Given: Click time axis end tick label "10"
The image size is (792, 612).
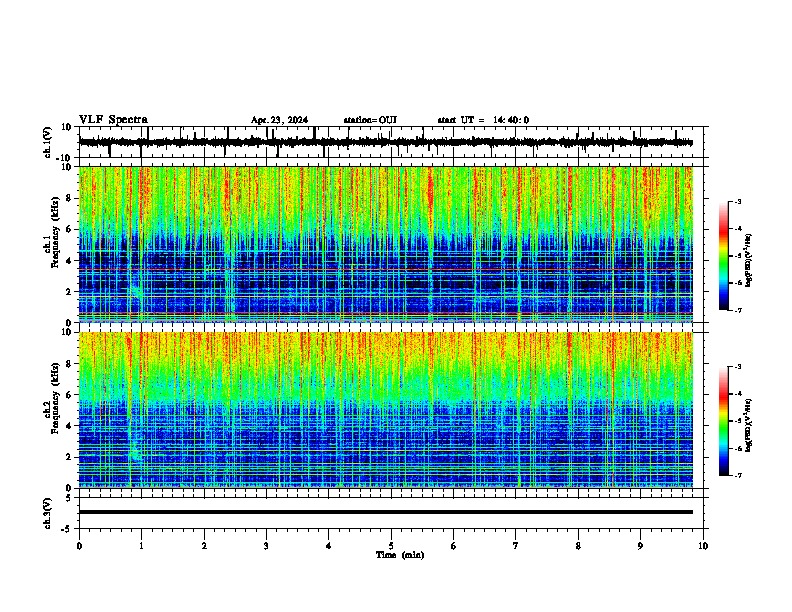Looking at the screenshot, I should pos(703,546).
